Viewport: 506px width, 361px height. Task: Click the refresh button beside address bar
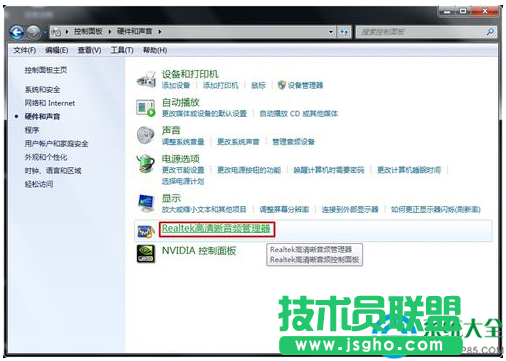[344, 32]
